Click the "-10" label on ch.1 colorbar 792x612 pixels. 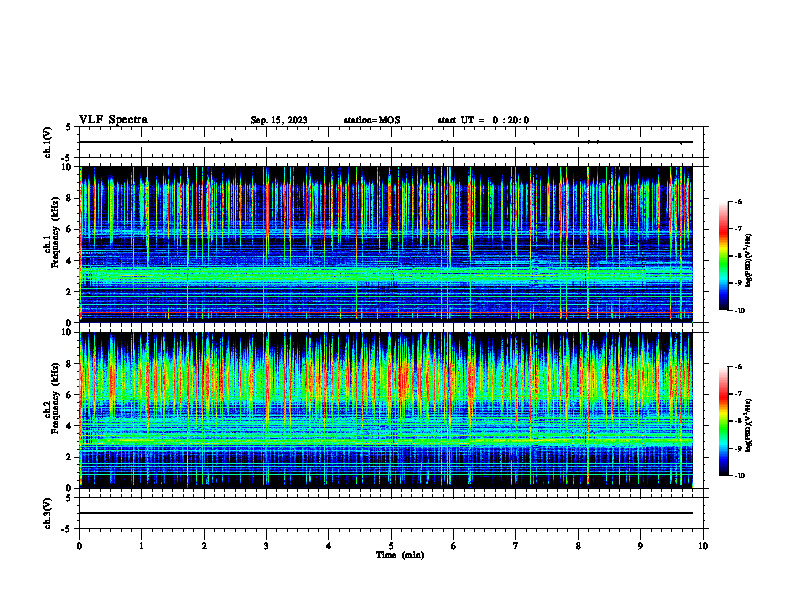(x=740, y=311)
